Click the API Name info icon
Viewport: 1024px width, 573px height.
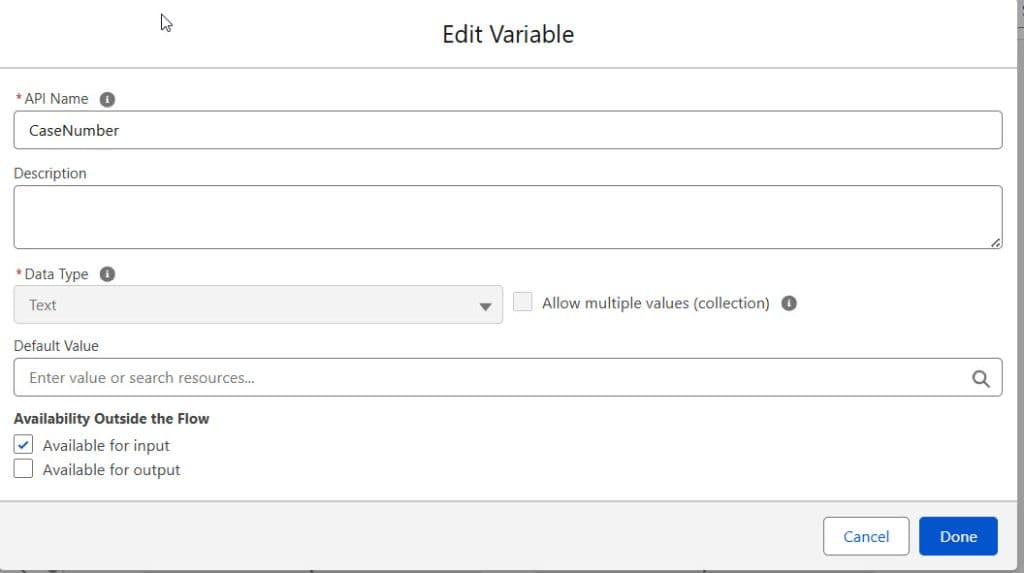pyautogui.click(x=107, y=99)
